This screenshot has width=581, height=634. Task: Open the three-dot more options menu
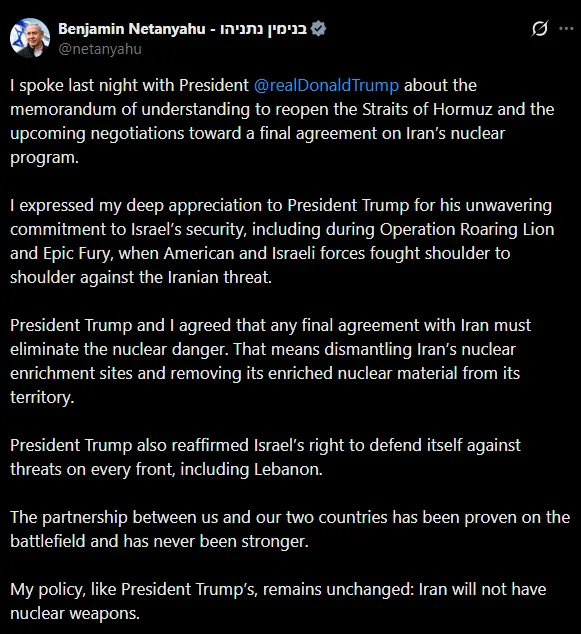(x=566, y=28)
